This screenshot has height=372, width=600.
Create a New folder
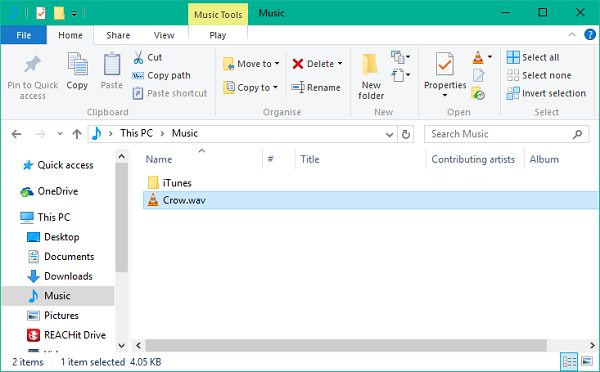pyautogui.click(x=371, y=77)
